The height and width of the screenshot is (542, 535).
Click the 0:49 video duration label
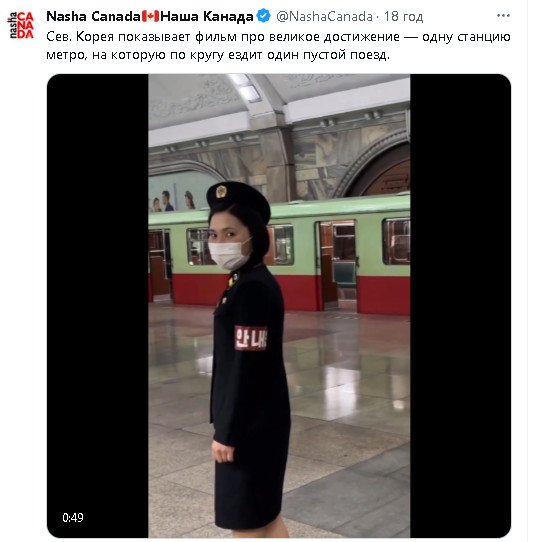tap(73, 517)
